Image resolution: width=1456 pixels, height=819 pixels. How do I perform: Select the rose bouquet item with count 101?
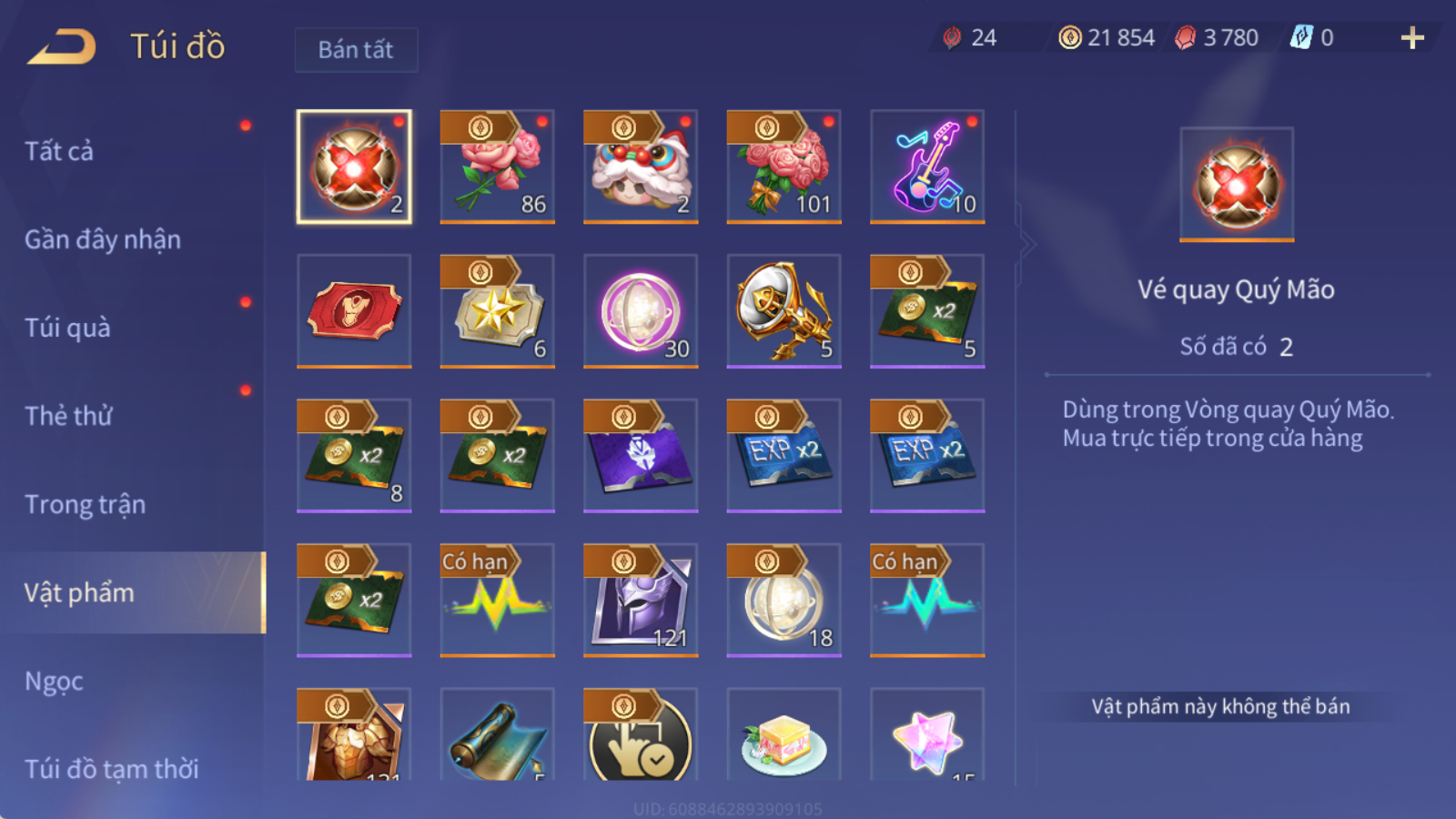point(784,167)
